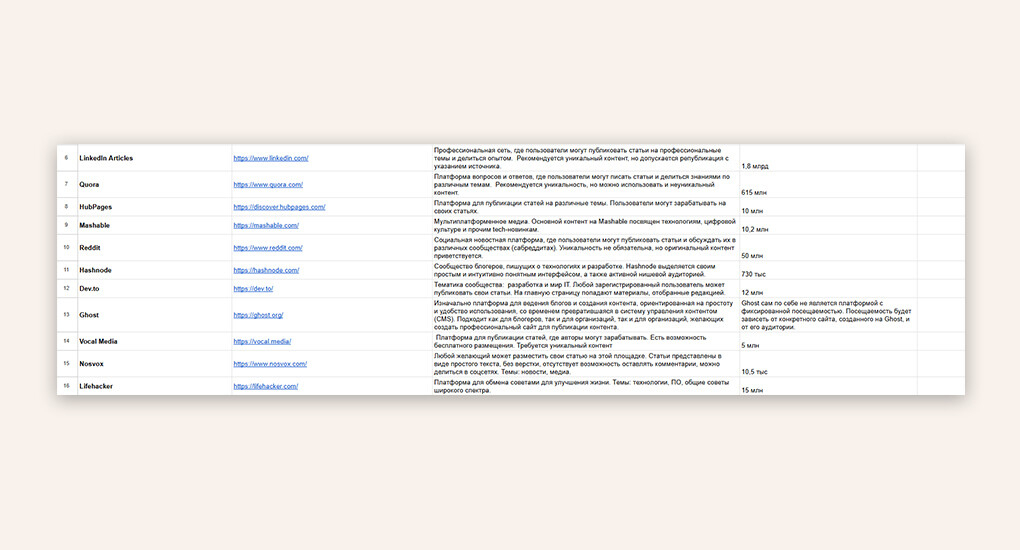Follow the discover.hubpages.com link
Viewport: 1020px width, 550px height.
(279, 207)
